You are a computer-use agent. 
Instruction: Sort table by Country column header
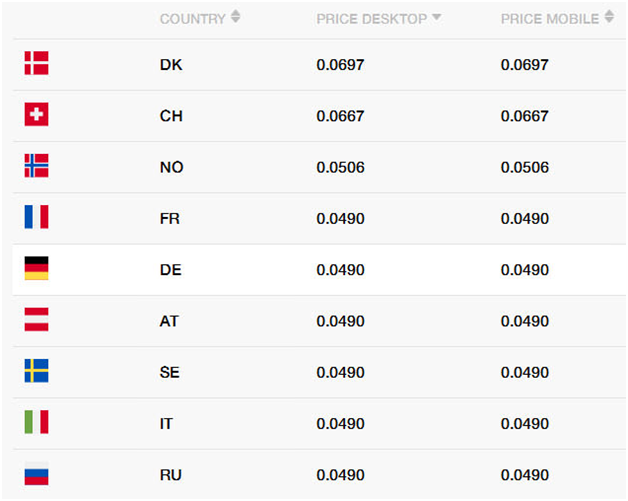[x=193, y=19]
